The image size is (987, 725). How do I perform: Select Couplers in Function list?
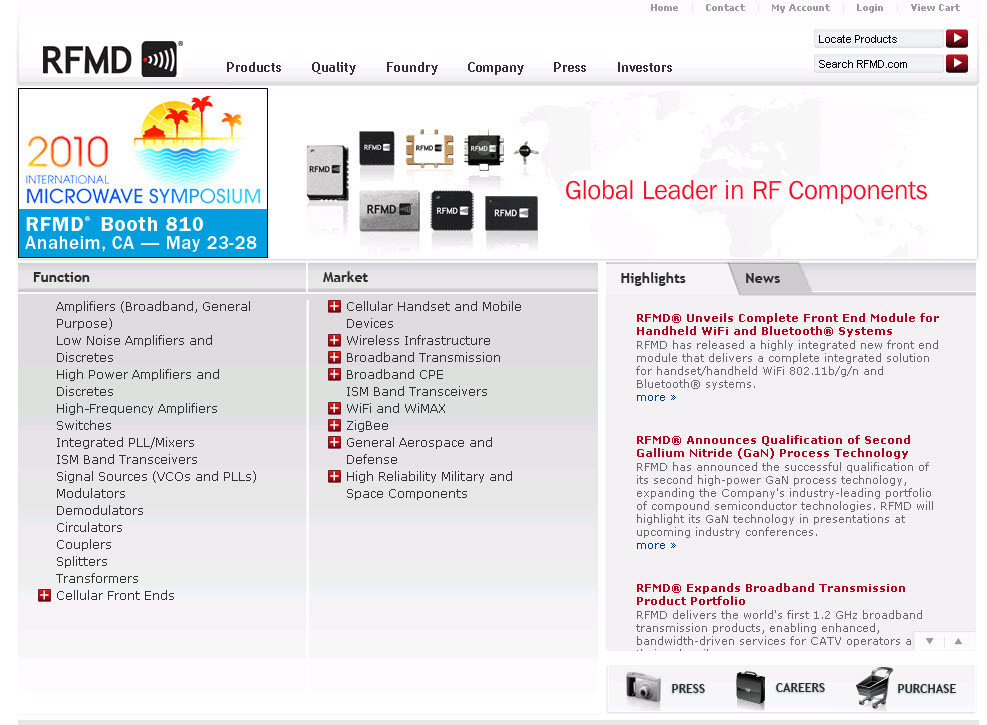pos(84,544)
